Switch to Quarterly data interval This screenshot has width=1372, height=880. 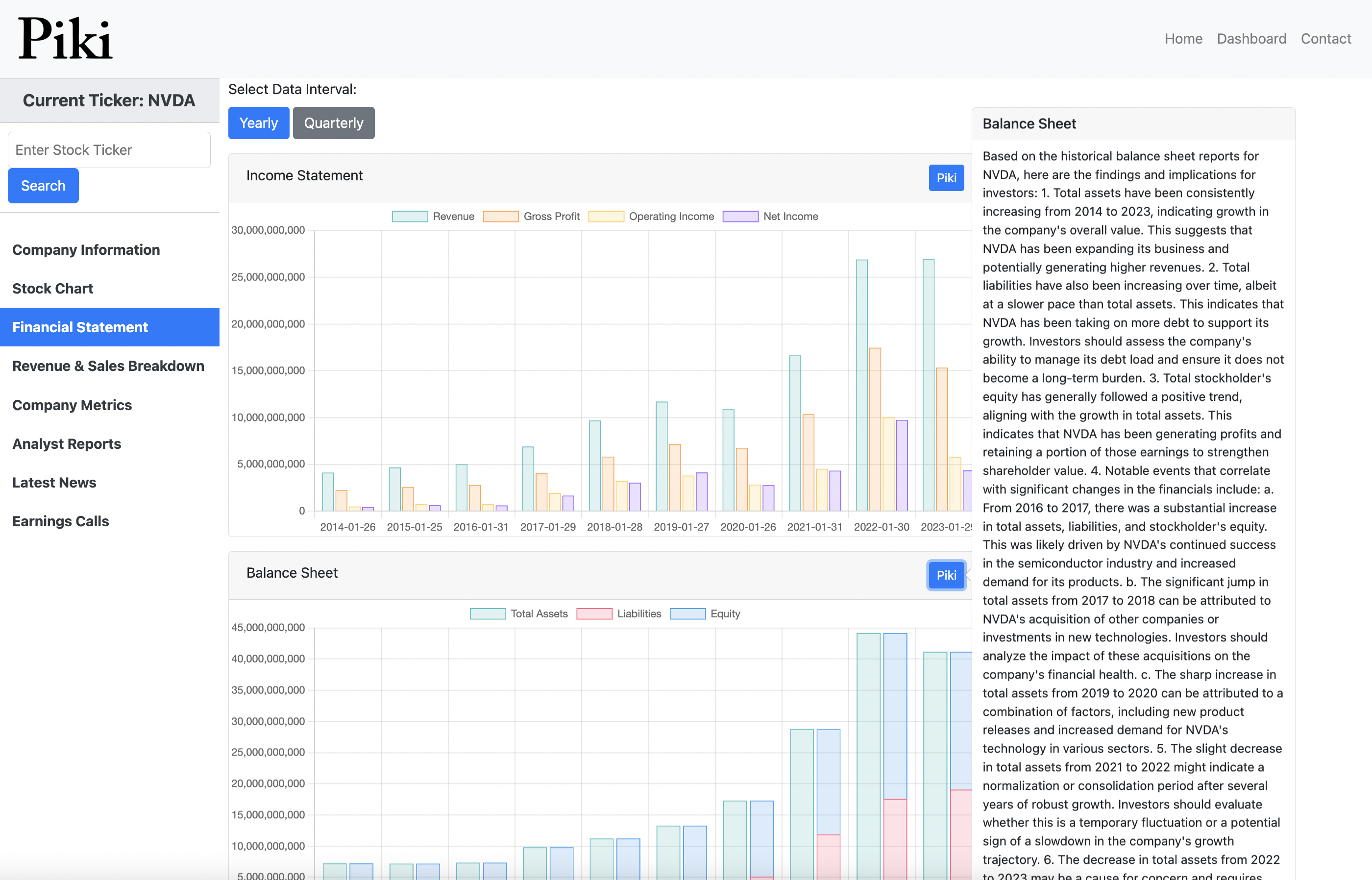[x=334, y=123]
